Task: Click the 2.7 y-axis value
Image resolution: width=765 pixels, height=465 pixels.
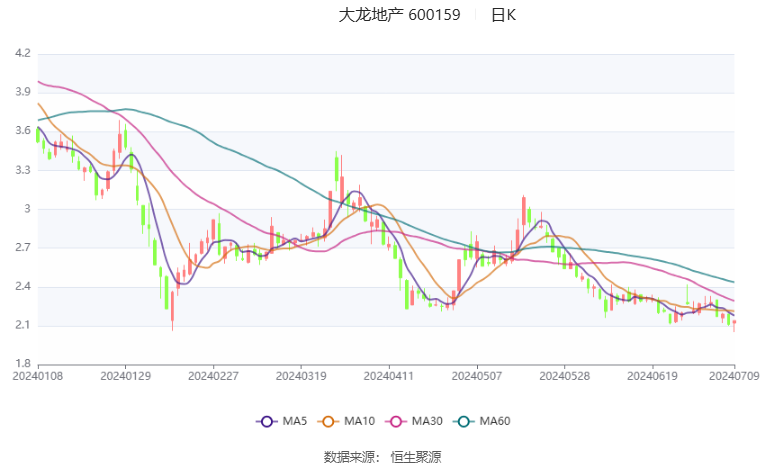Action: 22,247
